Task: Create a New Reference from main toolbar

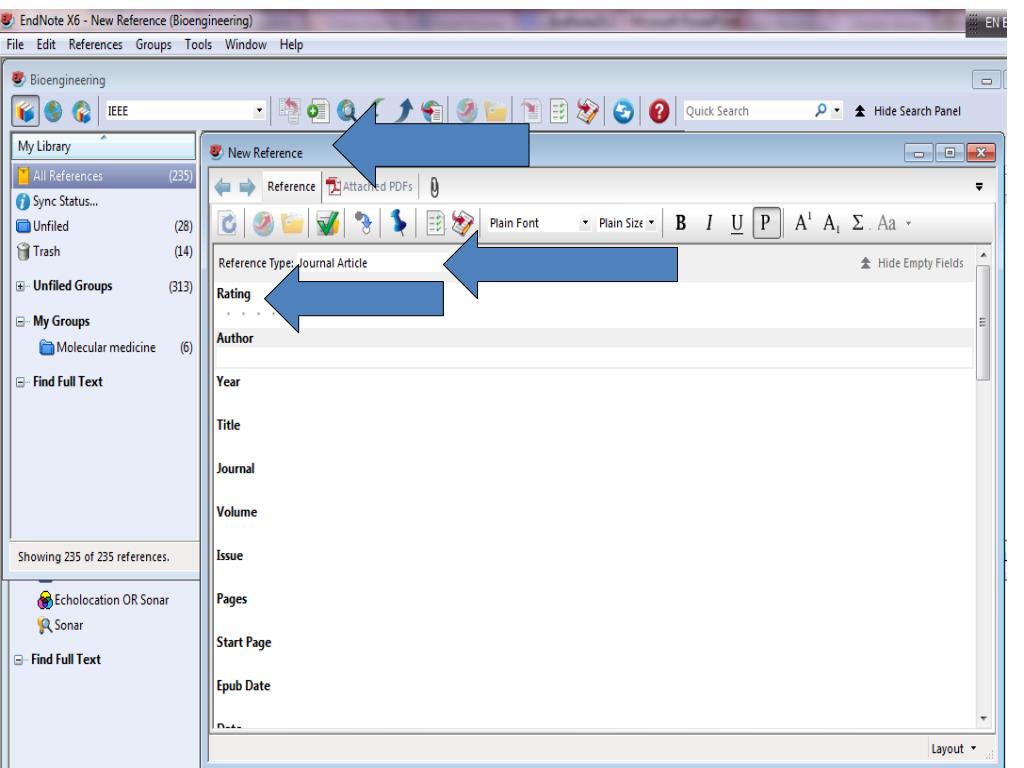Action: point(318,111)
